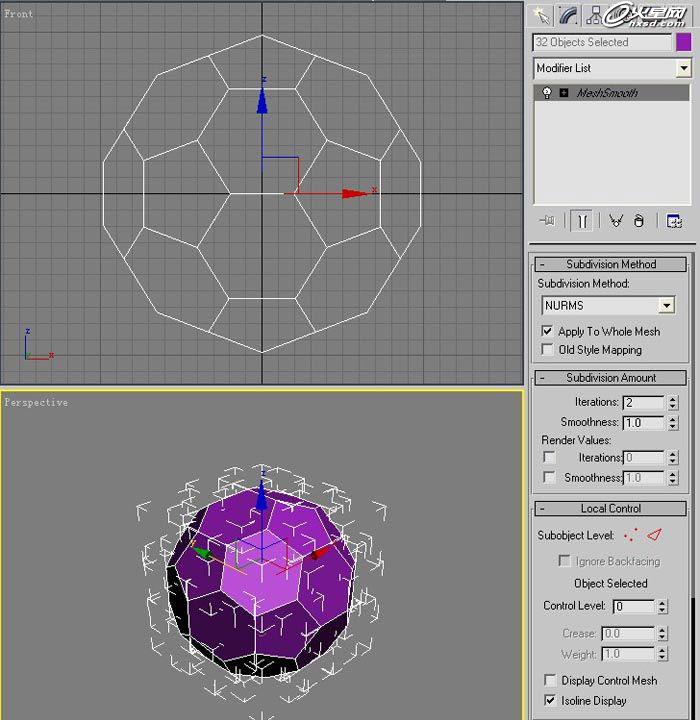Collapse the Local Control rollout

[x=610, y=509]
